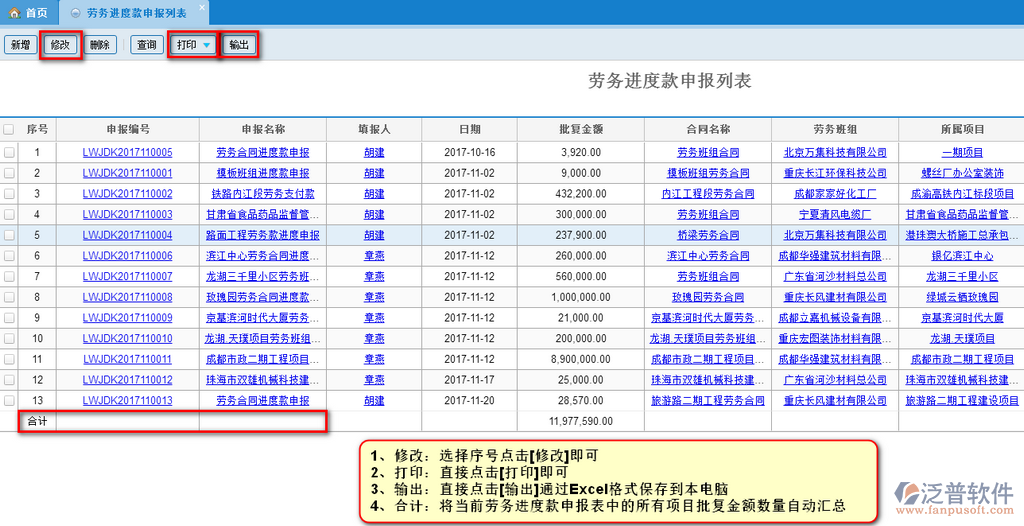Click the 查询 toolbar button
Screen dimensions: 1024x526
(x=147, y=45)
